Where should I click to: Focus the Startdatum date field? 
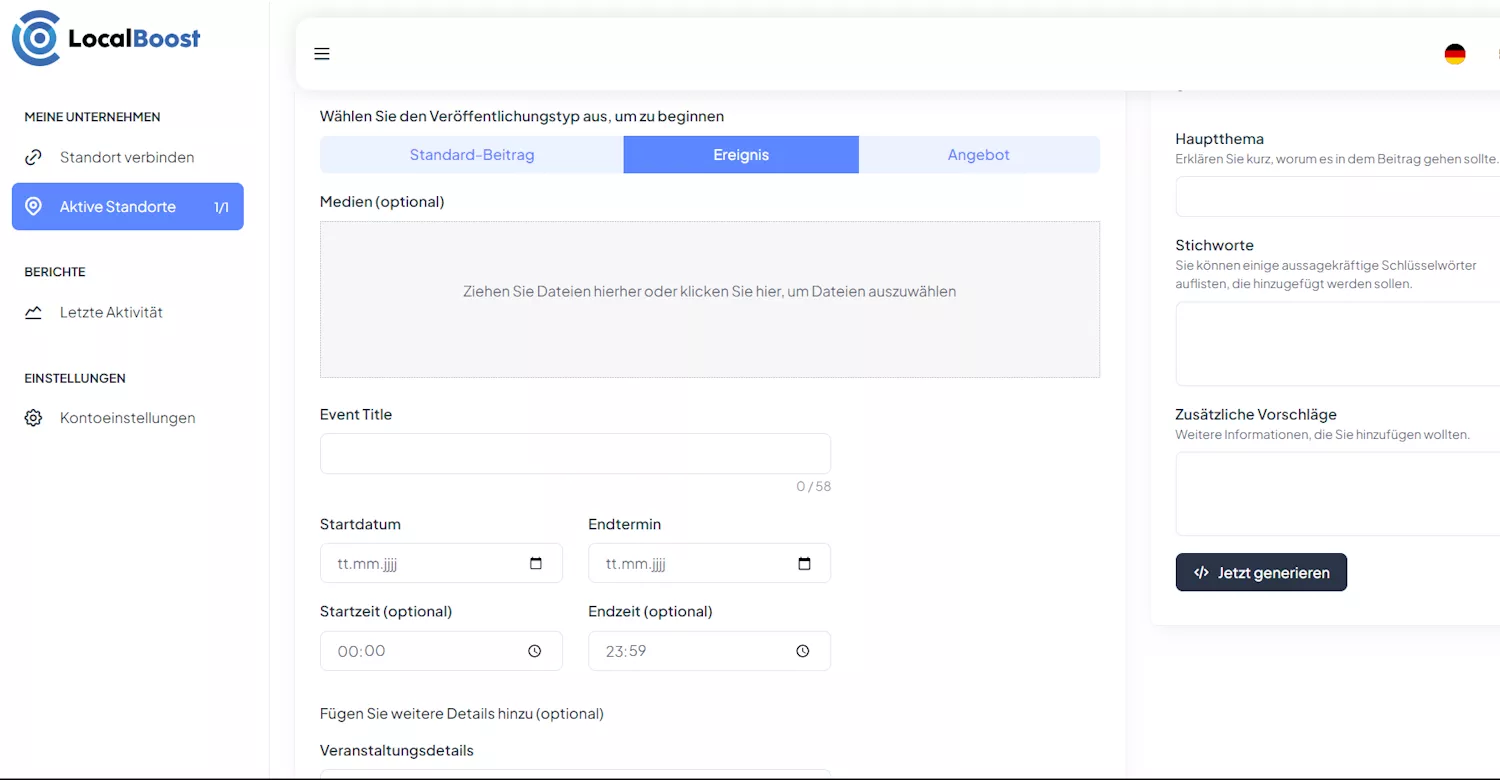tap(441, 563)
